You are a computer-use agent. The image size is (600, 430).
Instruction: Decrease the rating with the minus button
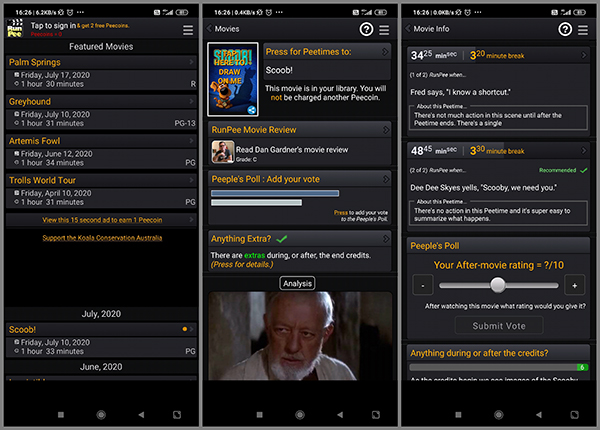[x=423, y=285]
